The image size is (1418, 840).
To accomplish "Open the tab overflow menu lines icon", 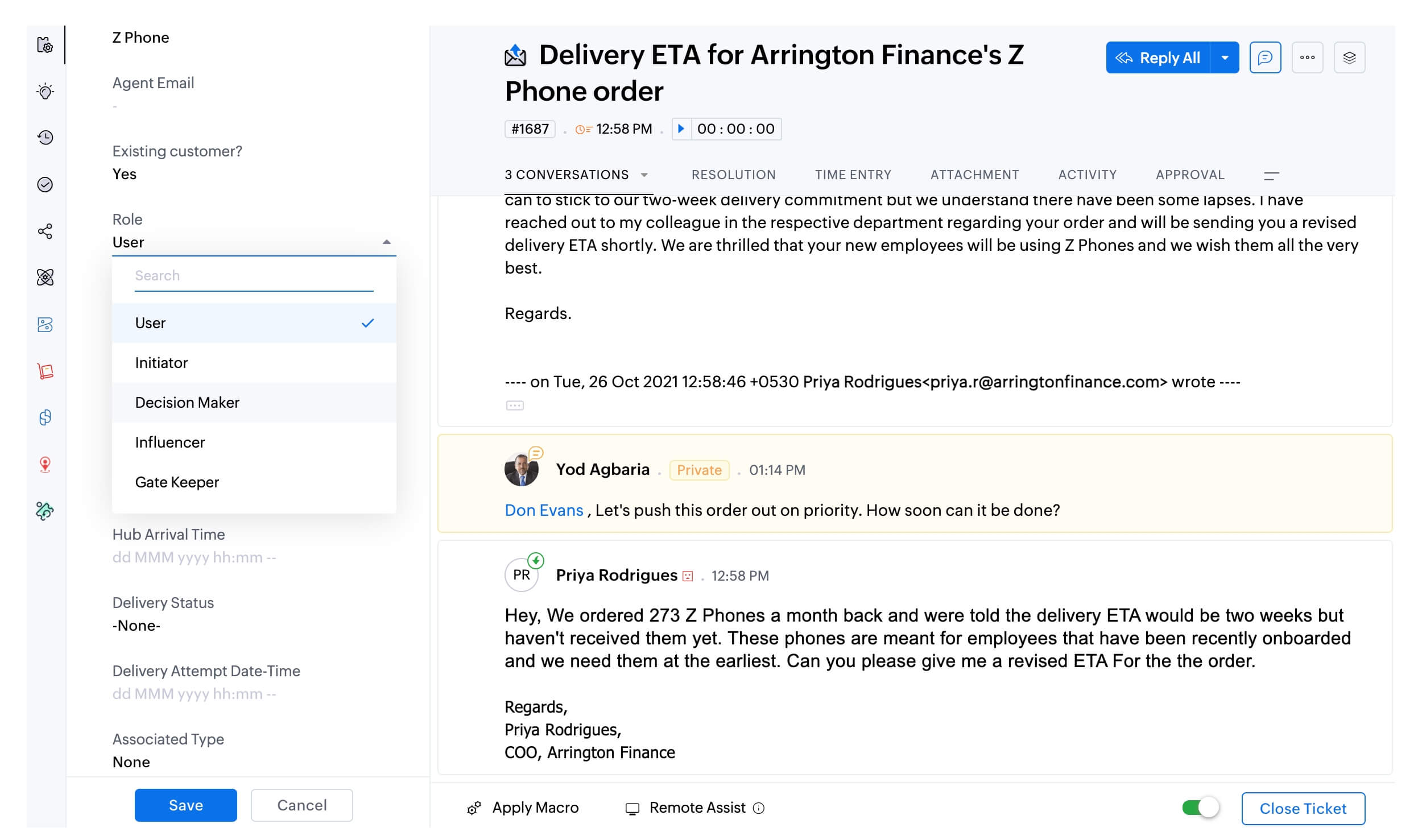I will 1271,176.
